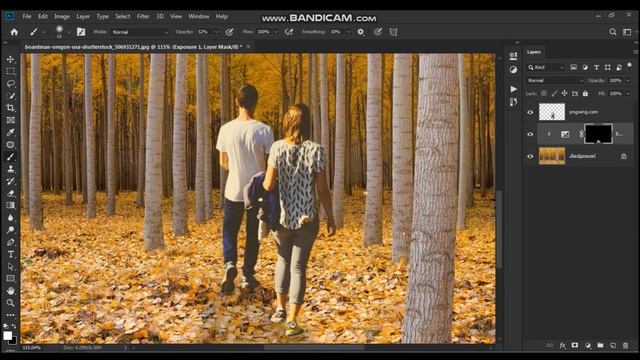This screenshot has height=360, width=640.
Task: Select the Horizontal Type tool
Action: (x=11, y=254)
